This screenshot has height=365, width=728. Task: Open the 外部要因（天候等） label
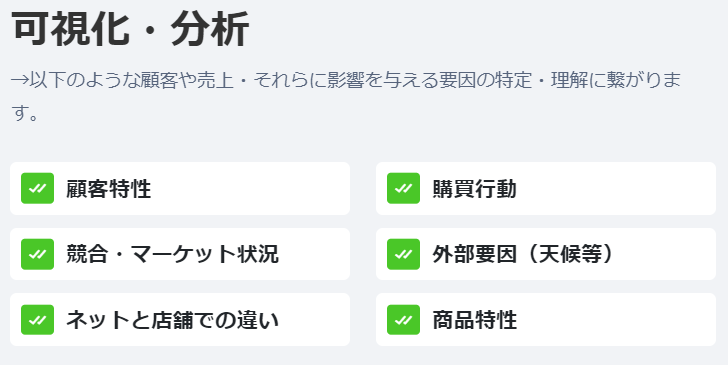[x=524, y=254]
